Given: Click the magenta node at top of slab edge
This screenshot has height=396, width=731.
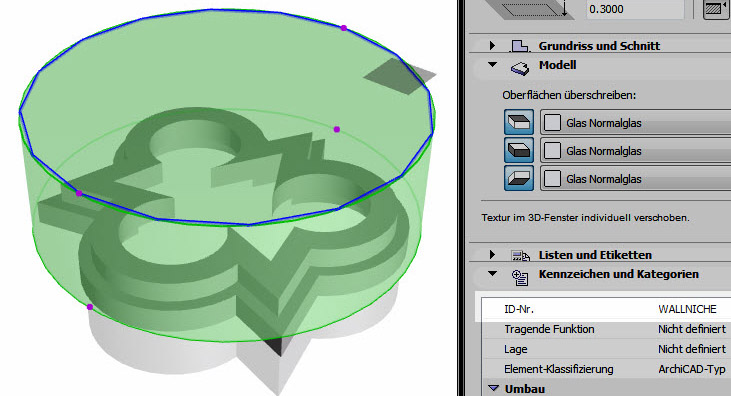Looking at the screenshot, I should pos(344,28).
